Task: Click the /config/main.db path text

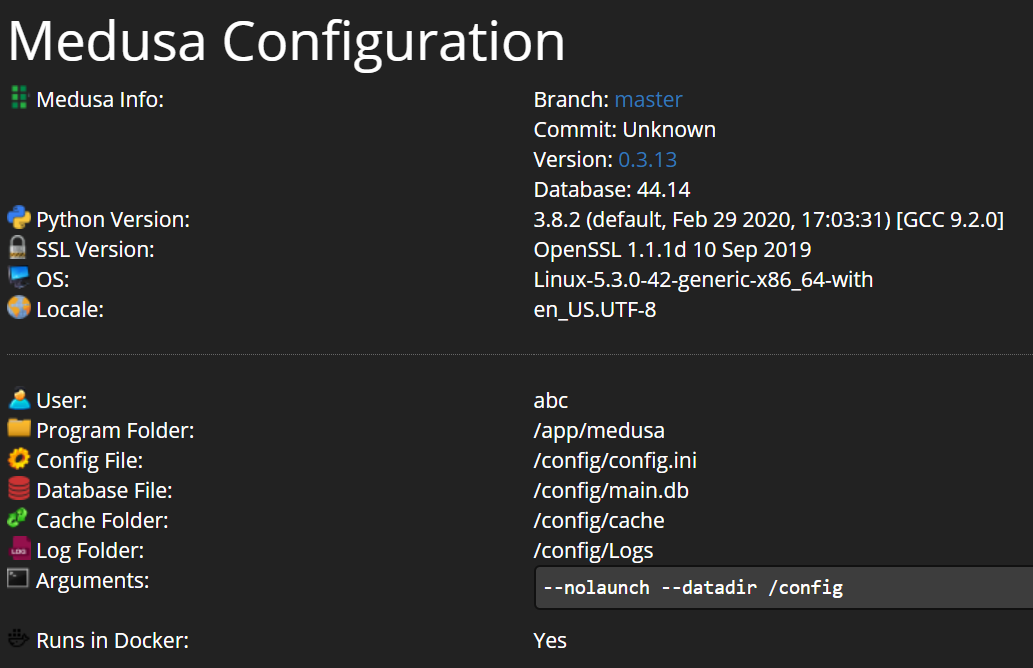Action: [x=611, y=491]
